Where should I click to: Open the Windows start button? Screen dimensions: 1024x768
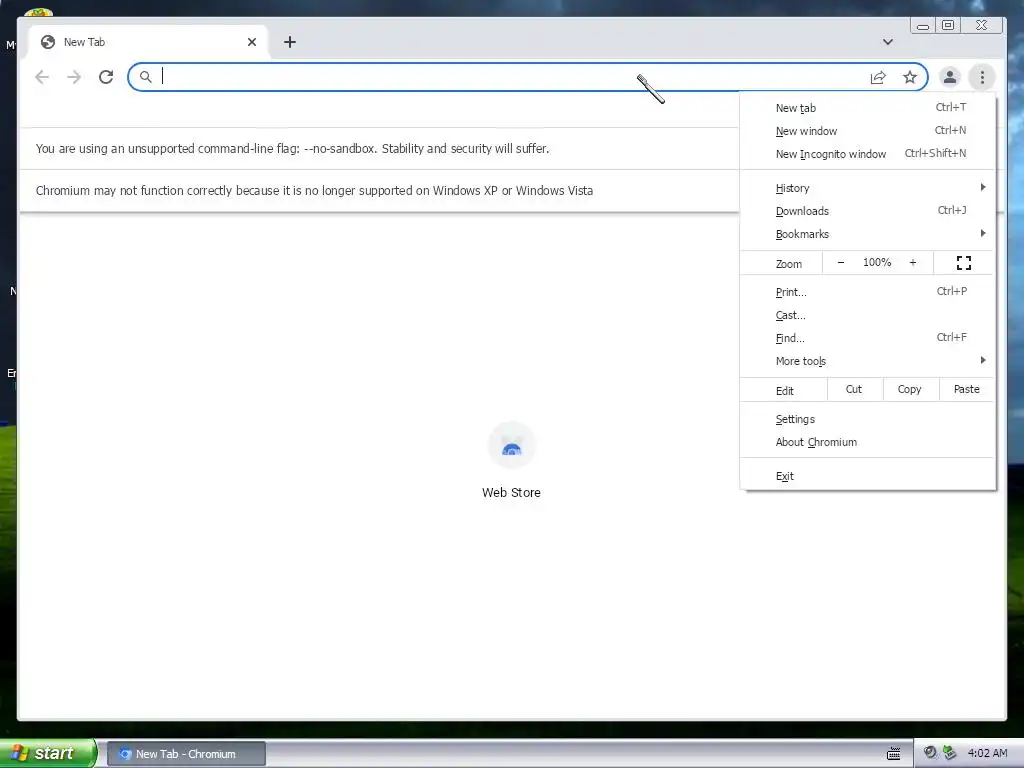coord(48,753)
